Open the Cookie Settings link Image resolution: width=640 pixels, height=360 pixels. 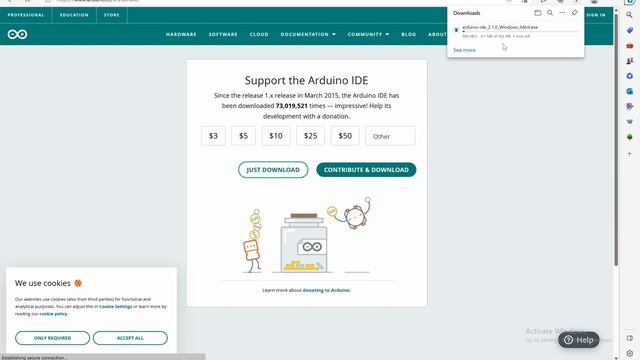click(x=116, y=307)
